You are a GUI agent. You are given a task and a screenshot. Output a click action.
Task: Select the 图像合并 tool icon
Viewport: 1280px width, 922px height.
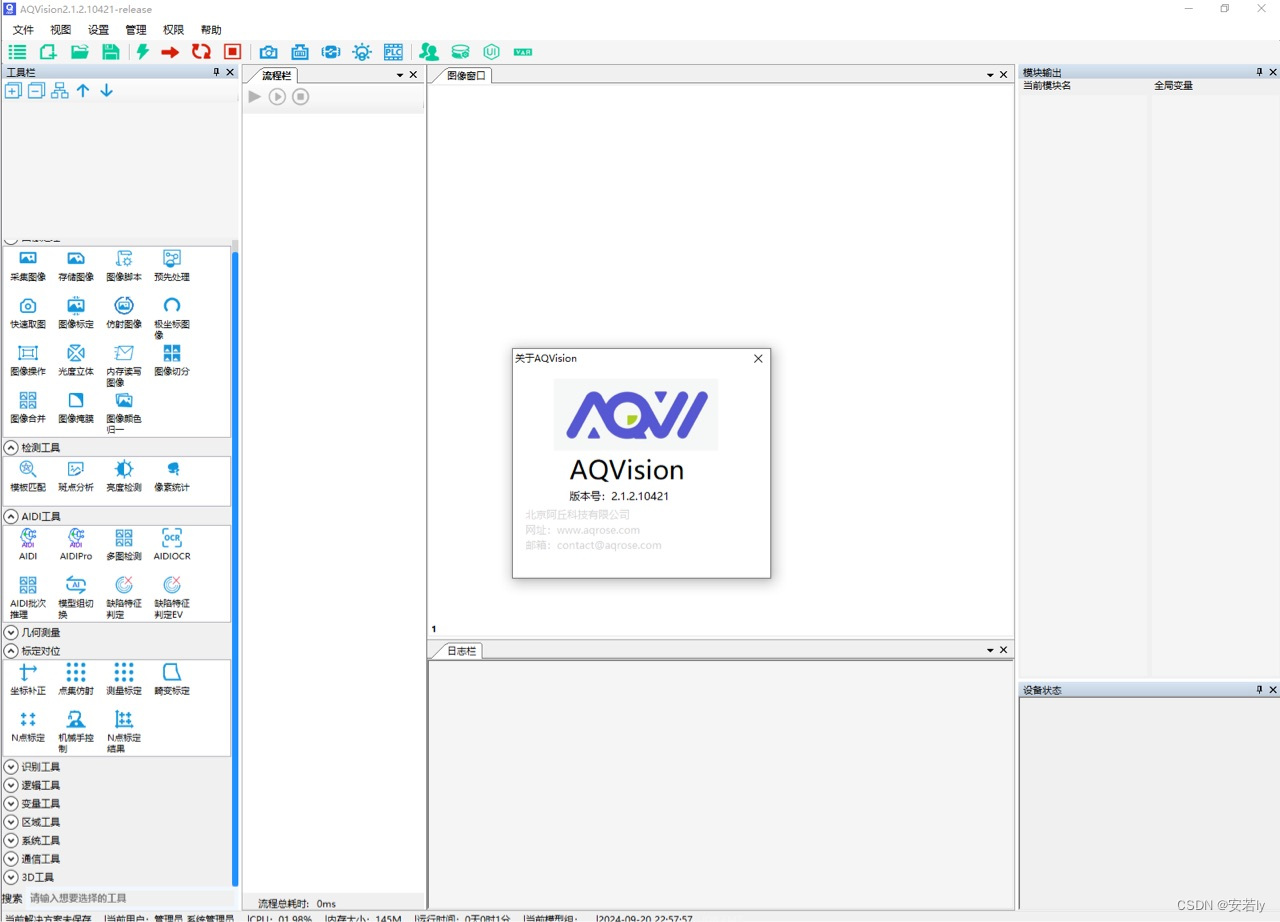pos(28,400)
